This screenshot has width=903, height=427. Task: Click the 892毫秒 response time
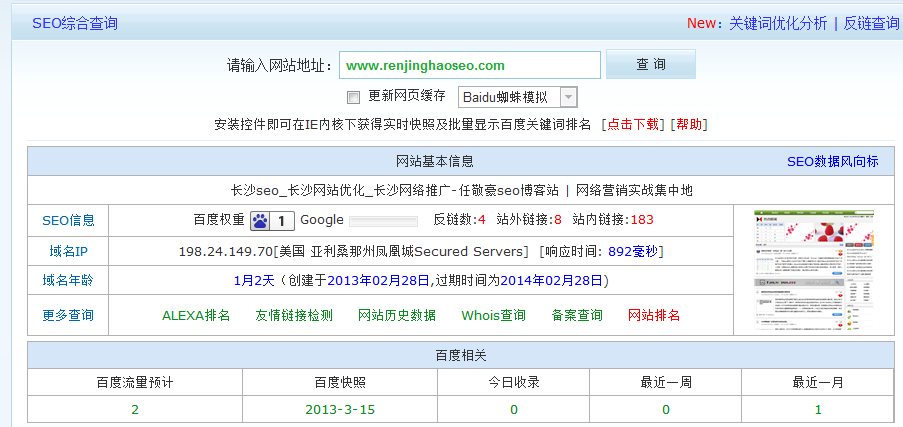pos(632,251)
